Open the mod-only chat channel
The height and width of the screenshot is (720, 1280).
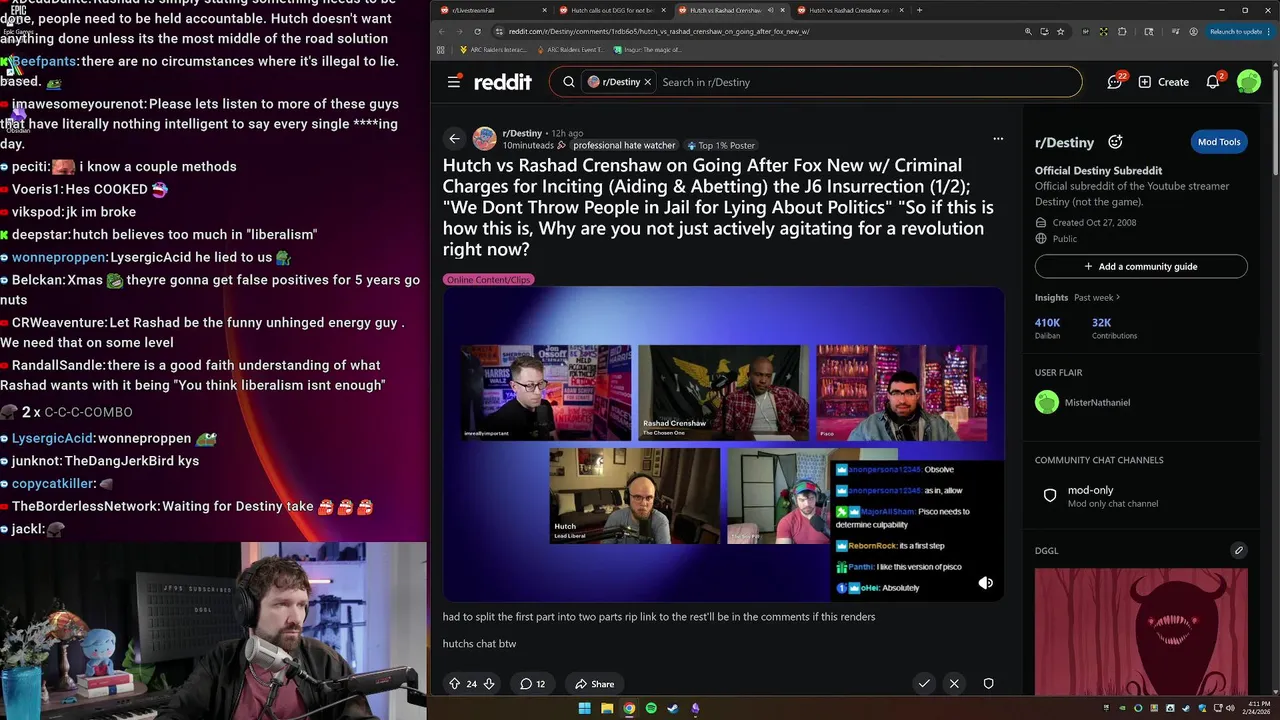[x=1141, y=496]
